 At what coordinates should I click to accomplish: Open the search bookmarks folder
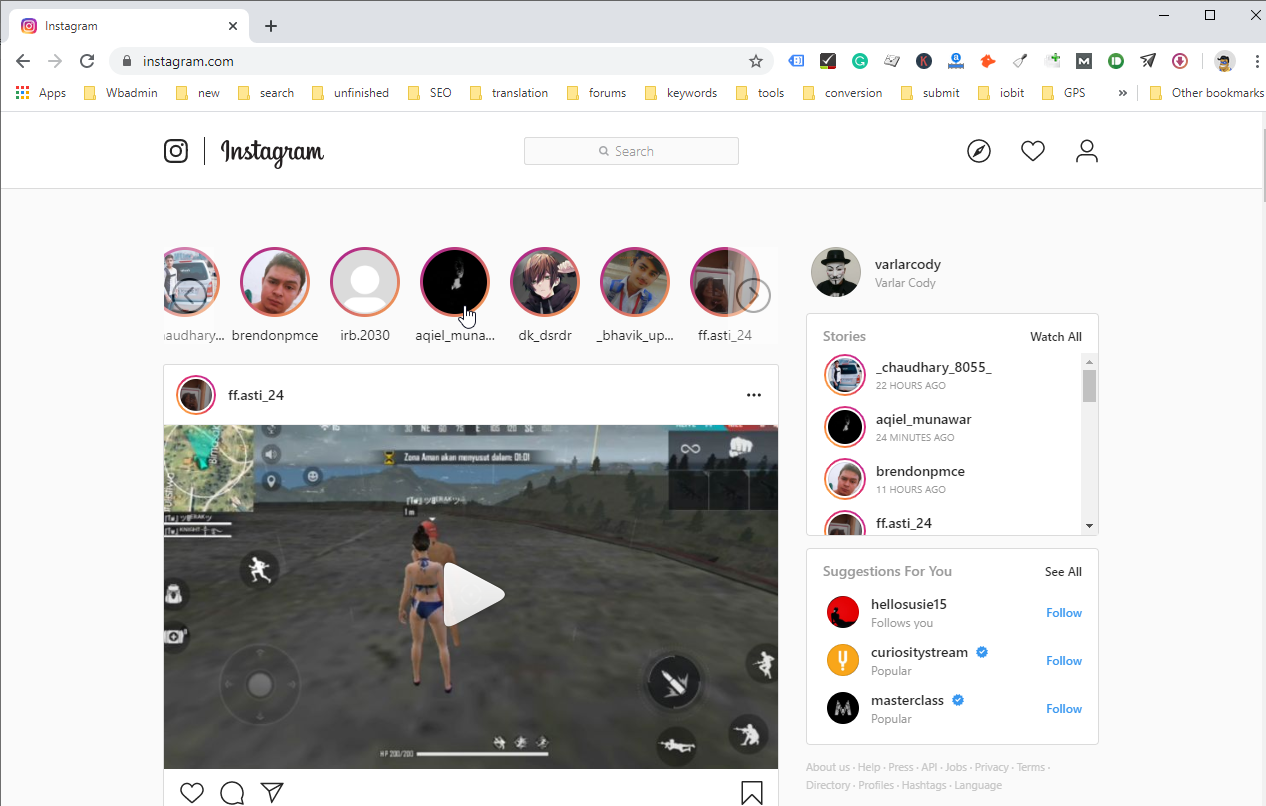(x=266, y=93)
